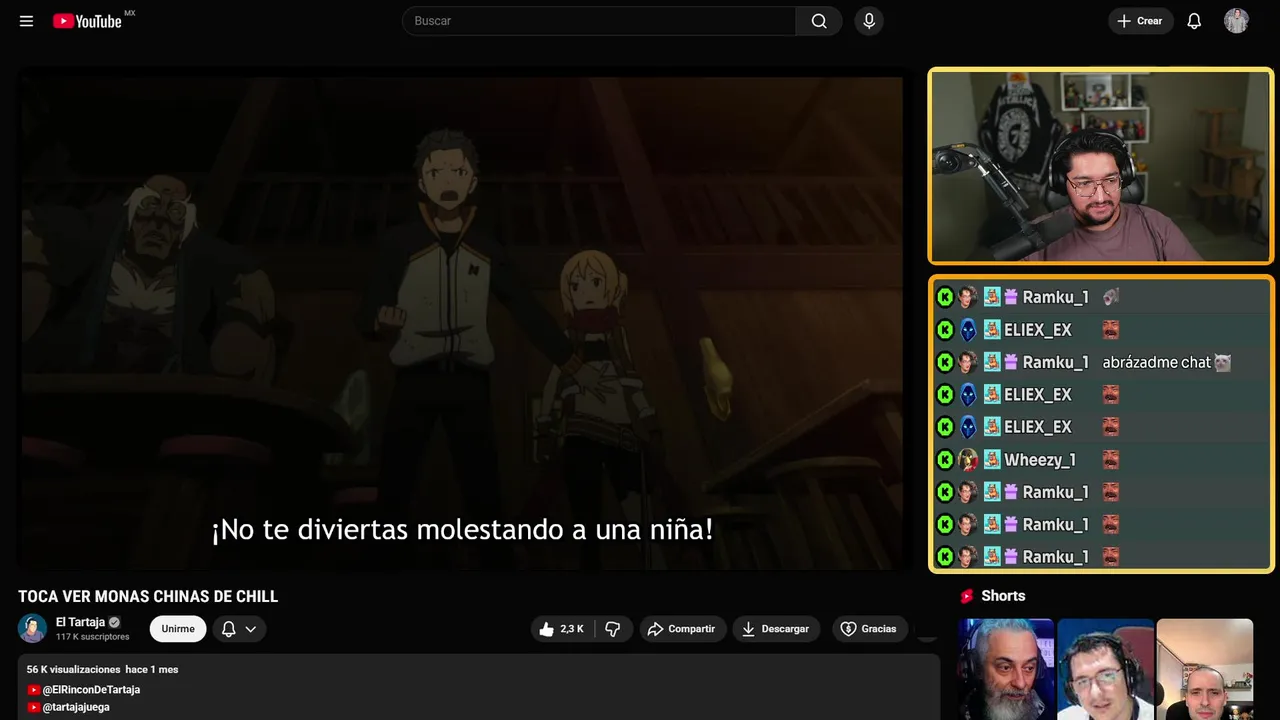Download the video with Descargar

pyautogui.click(x=776, y=629)
